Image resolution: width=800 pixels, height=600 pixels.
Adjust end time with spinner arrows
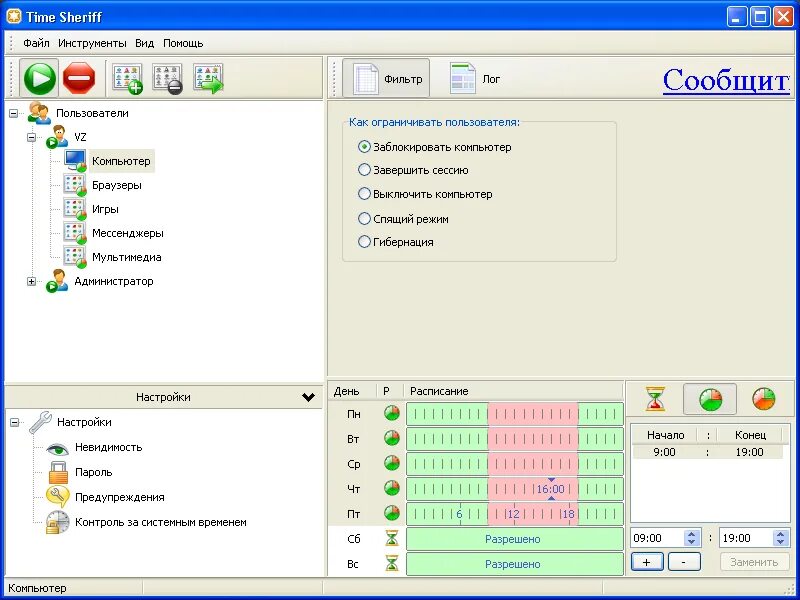click(780, 538)
